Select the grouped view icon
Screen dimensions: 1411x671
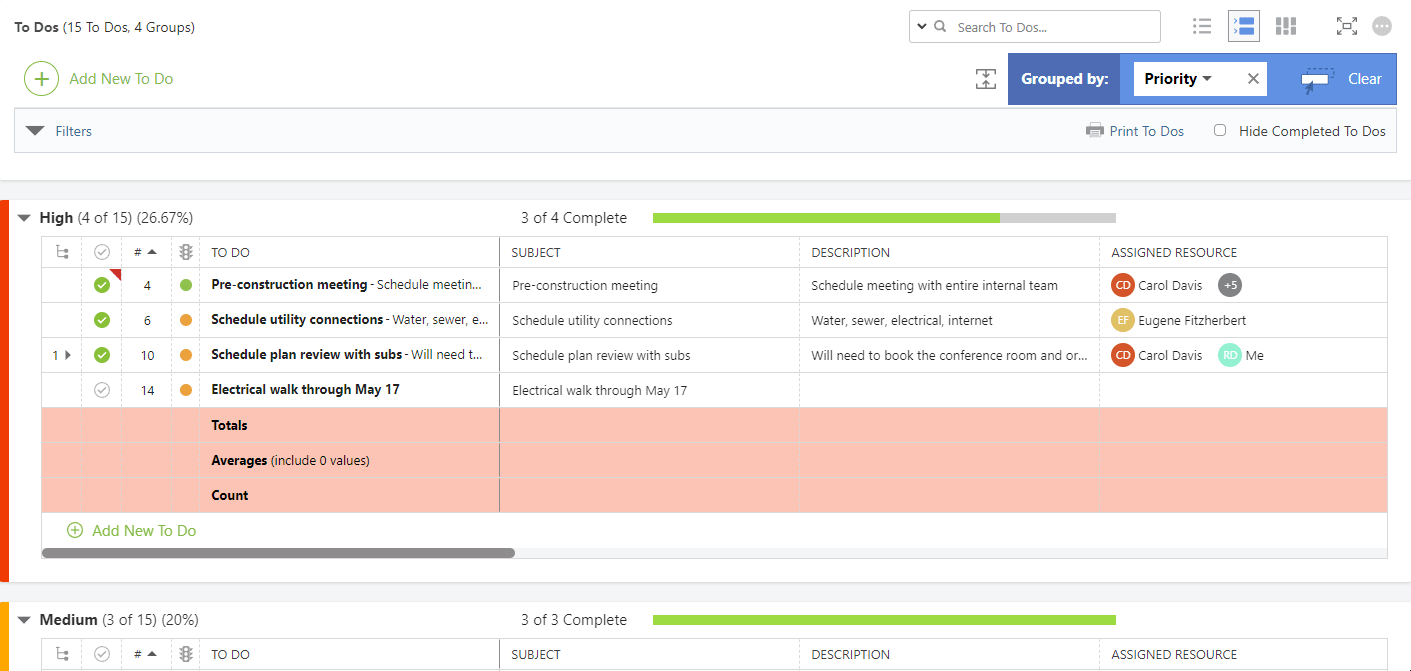pos(1244,27)
